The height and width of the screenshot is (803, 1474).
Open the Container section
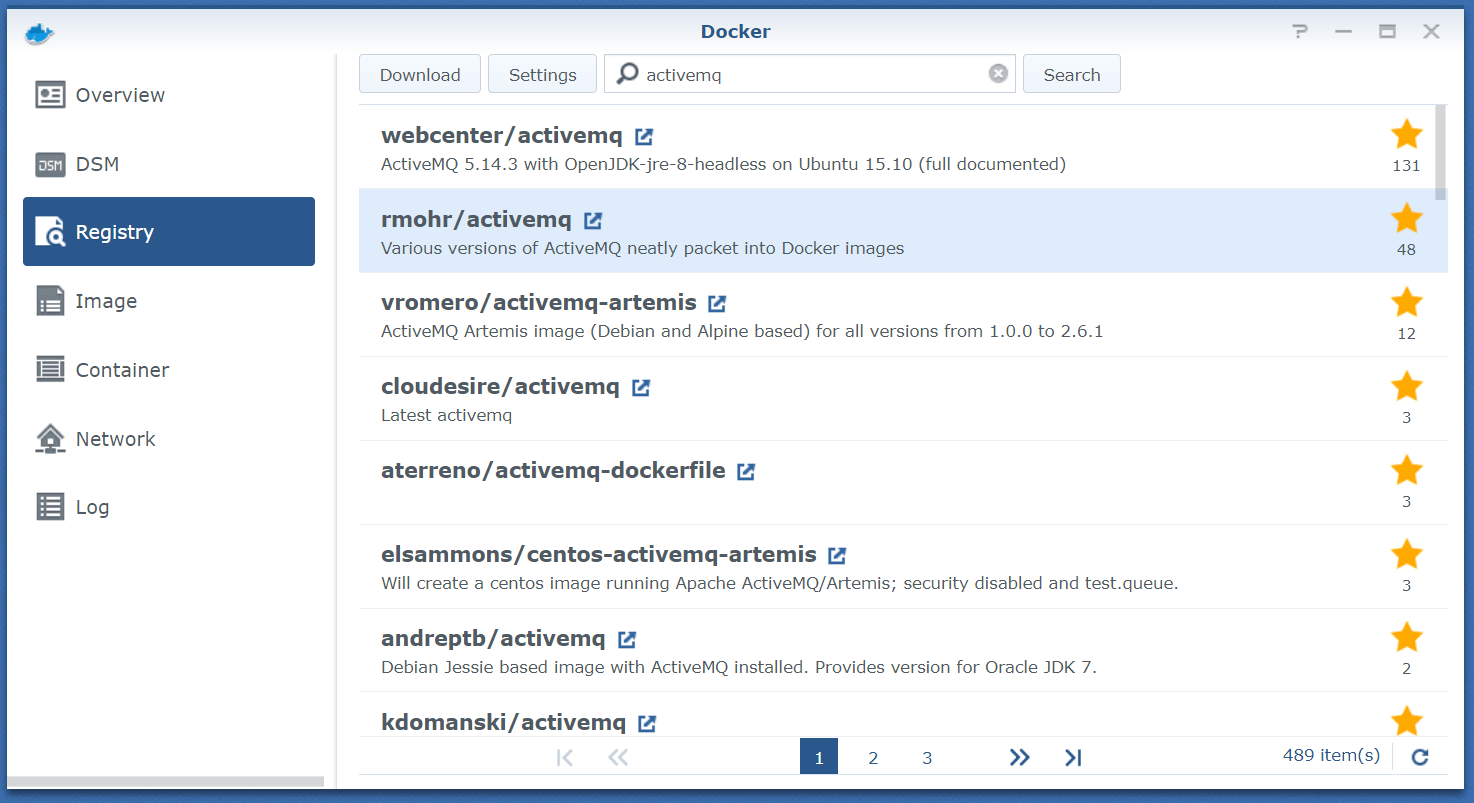(50, 369)
